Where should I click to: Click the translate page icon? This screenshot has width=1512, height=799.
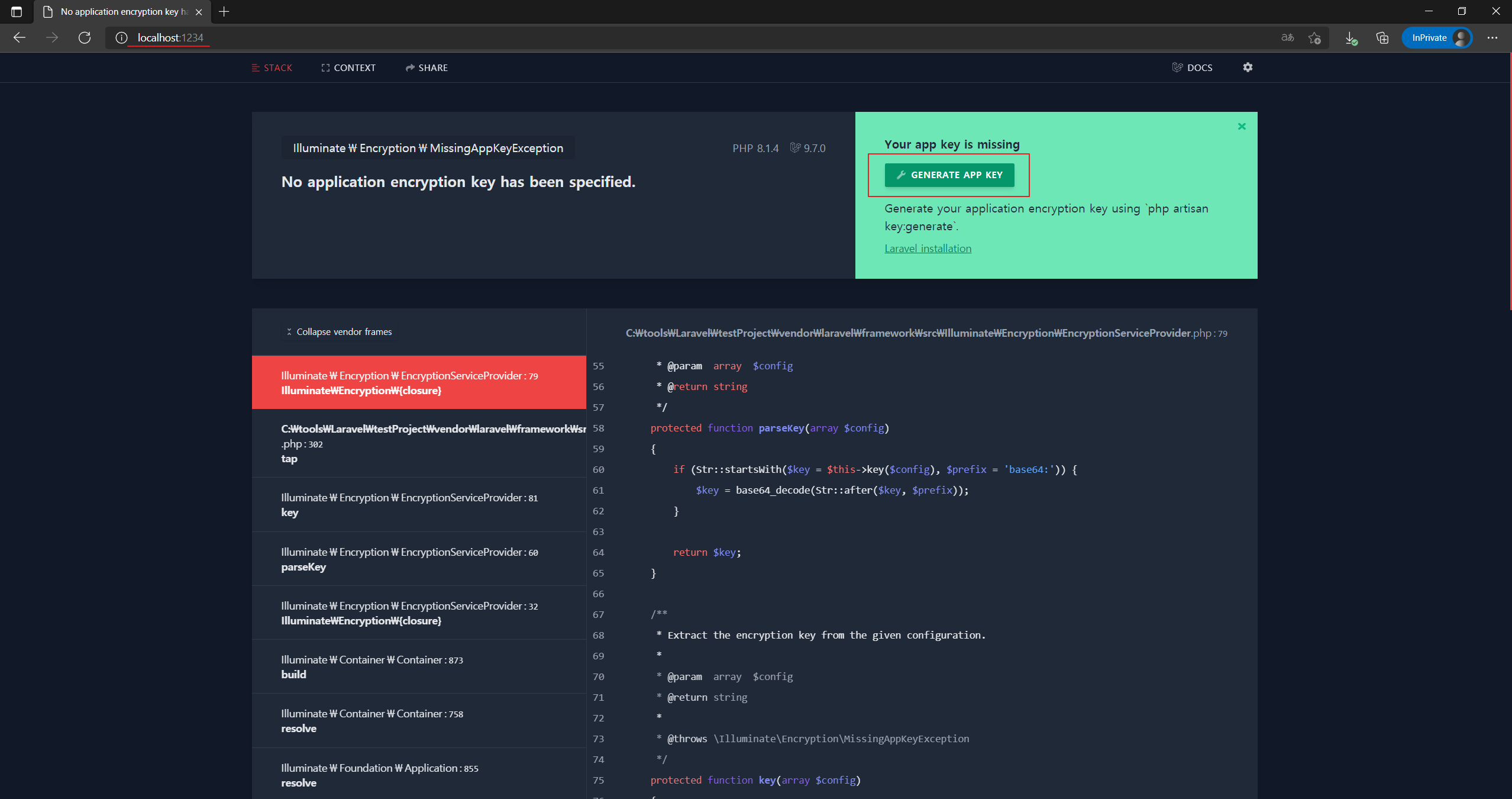pyautogui.click(x=1287, y=38)
